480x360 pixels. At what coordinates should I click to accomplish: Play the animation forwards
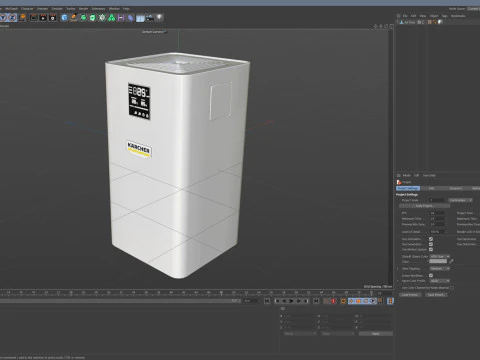(x=291, y=301)
